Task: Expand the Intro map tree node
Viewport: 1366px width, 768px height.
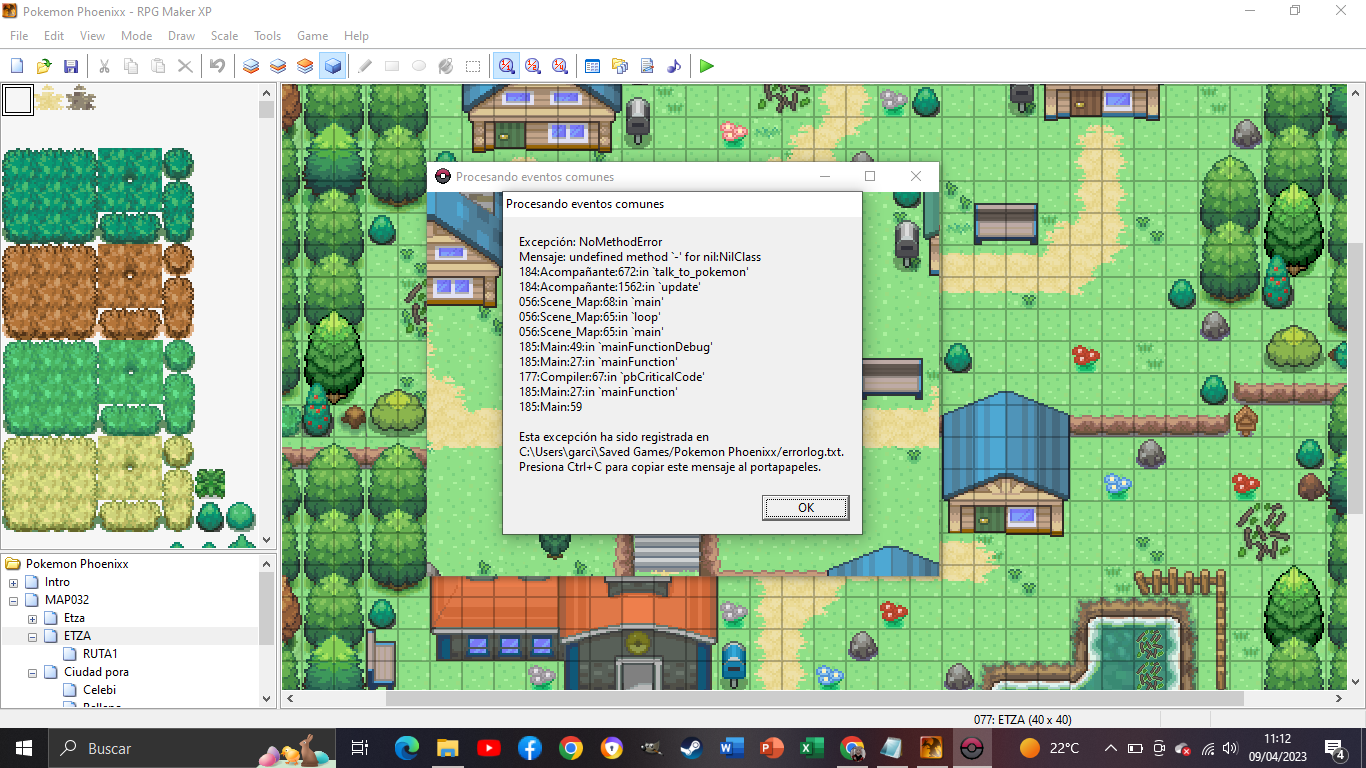Action: coord(14,582)
